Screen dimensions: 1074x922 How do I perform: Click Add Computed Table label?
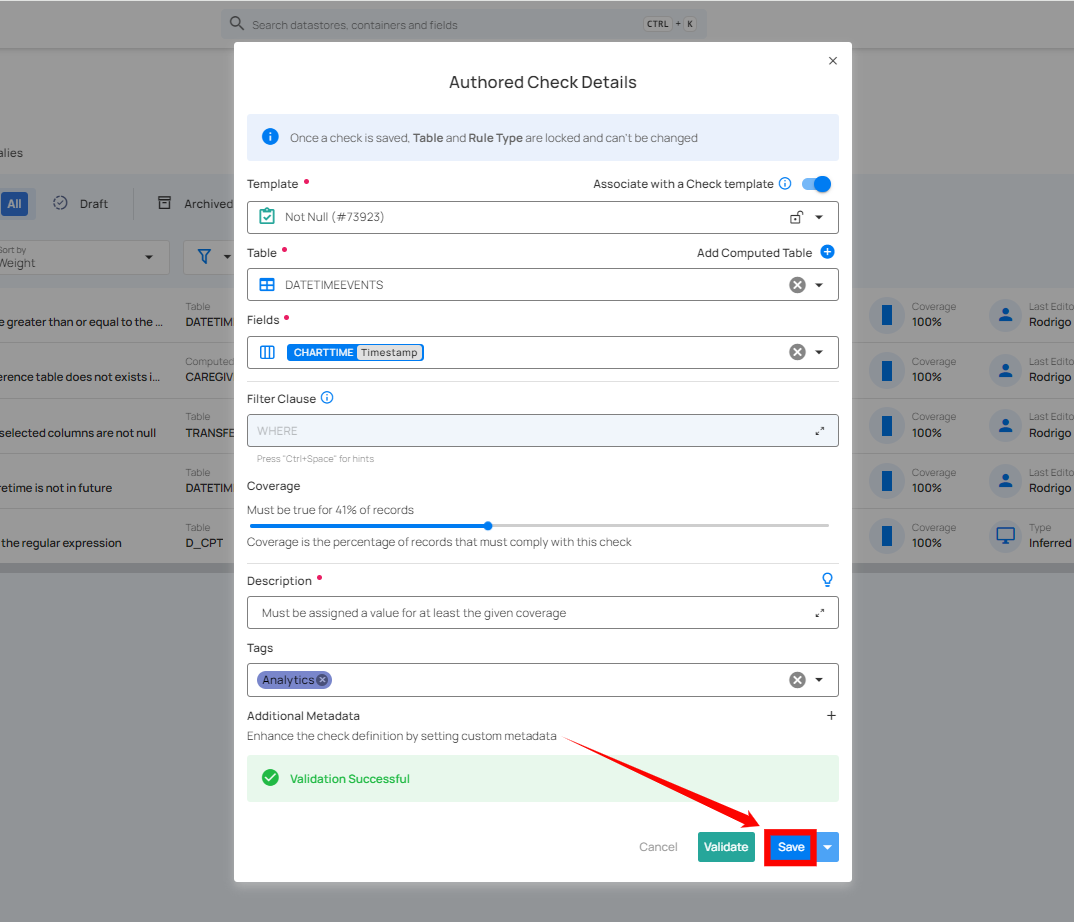(x=754, y=253)
